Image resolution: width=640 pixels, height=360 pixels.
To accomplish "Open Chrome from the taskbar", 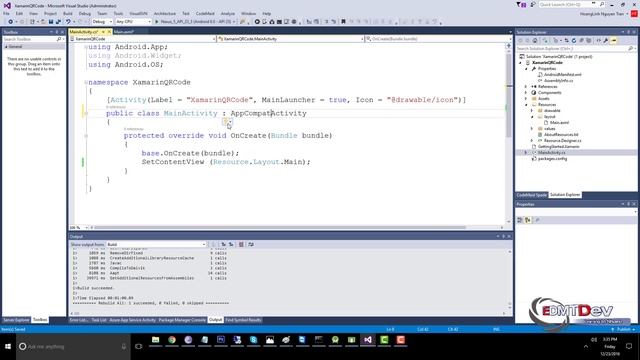I will [172, 340].
